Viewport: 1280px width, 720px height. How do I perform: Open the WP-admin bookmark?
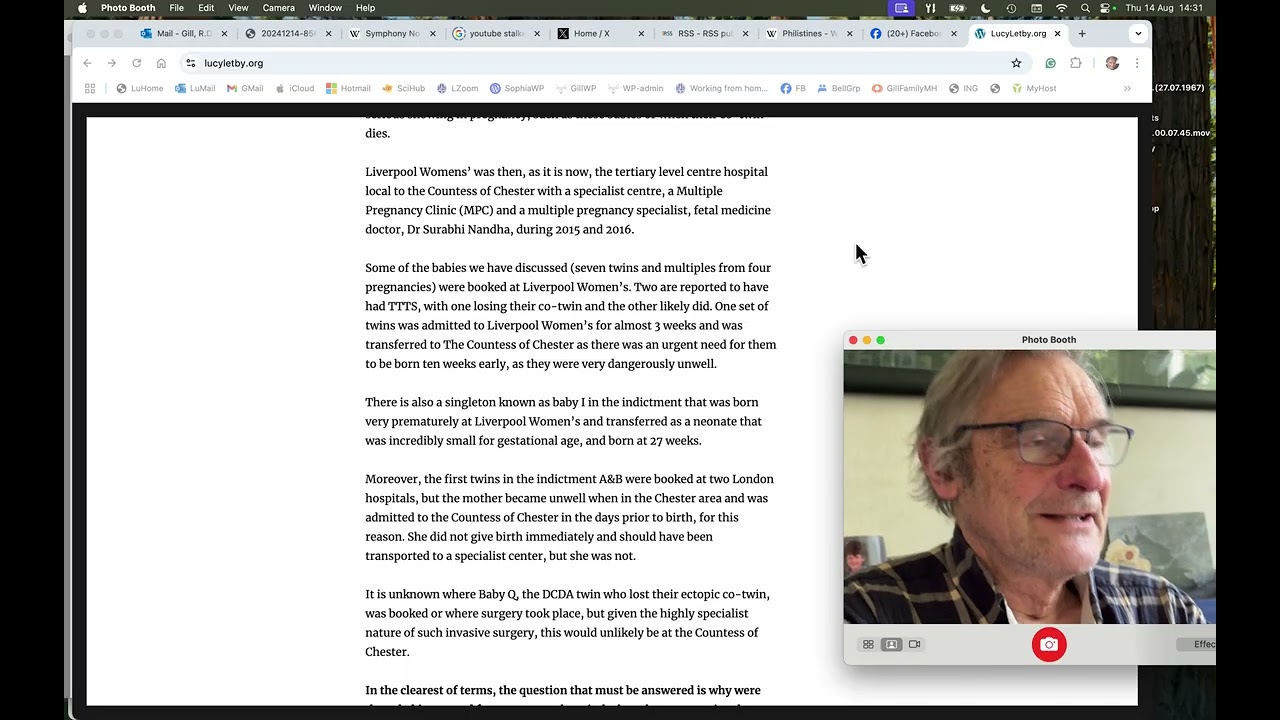[635, 88]
